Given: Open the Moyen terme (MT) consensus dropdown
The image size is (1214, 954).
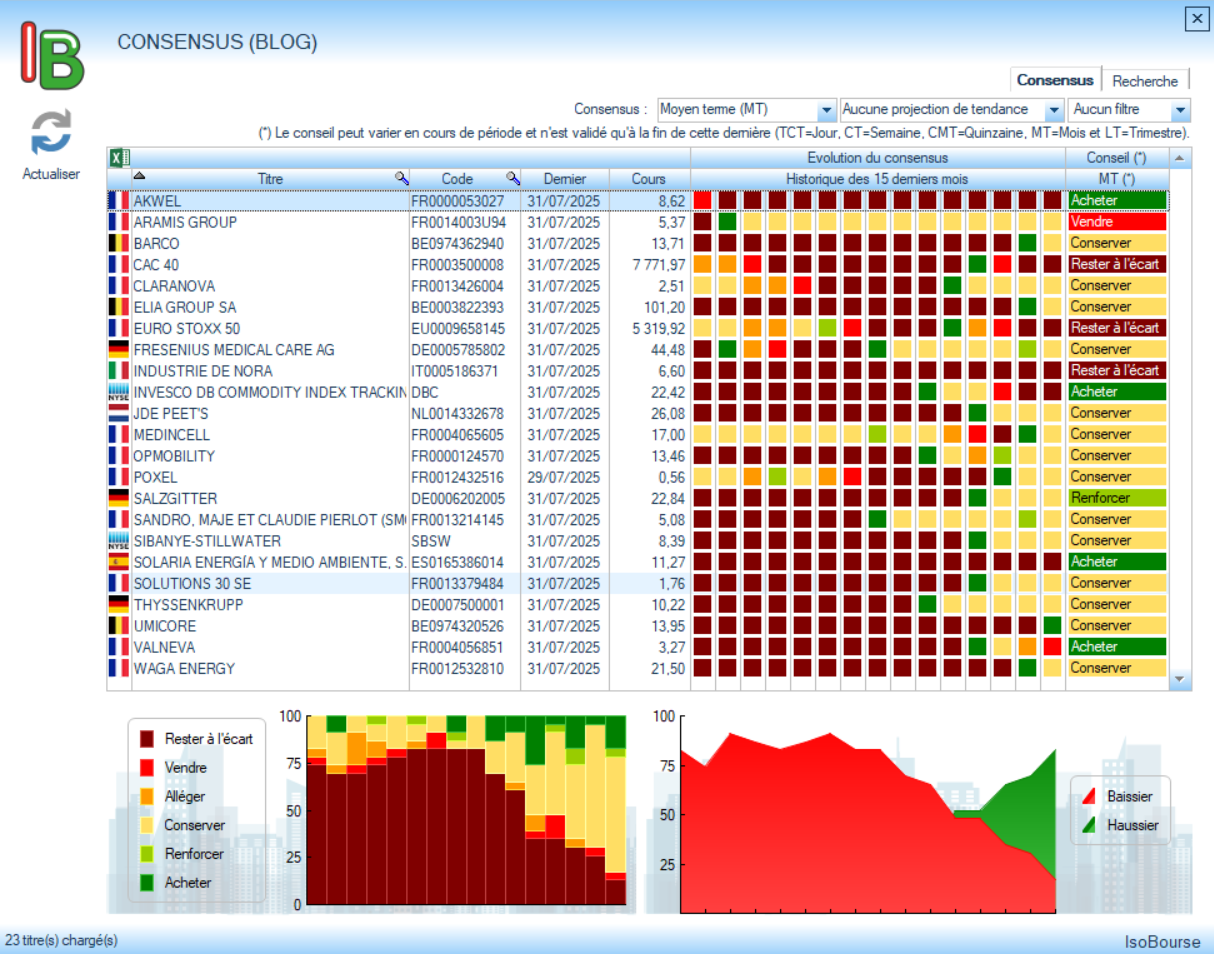Looking at the screenshot, I should coord(826,109).
